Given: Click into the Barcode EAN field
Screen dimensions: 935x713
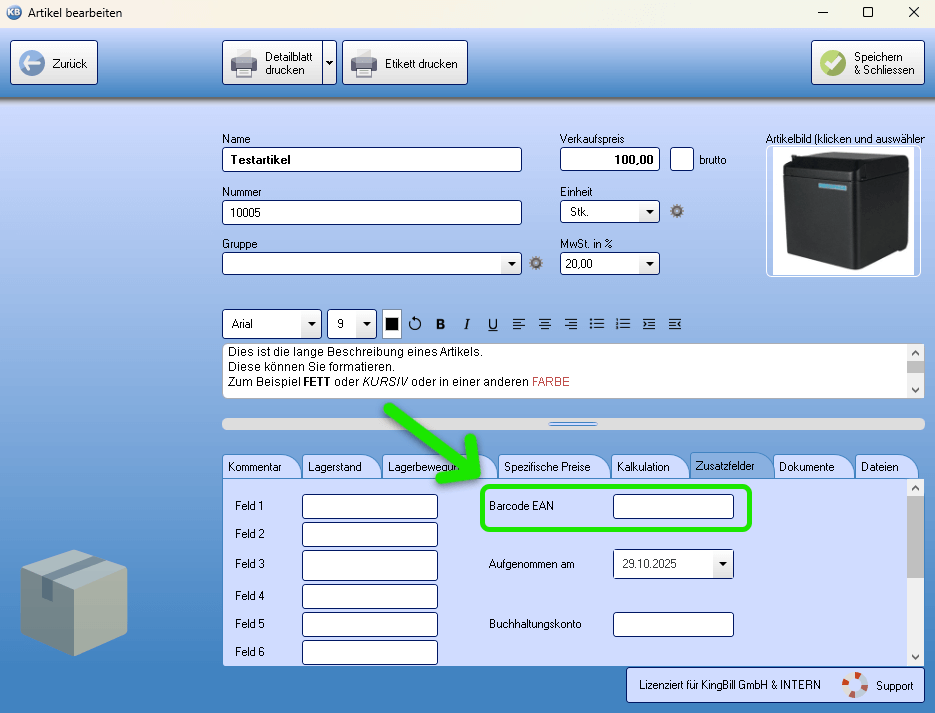Looking at the screenshot, I should pos(673,507).
